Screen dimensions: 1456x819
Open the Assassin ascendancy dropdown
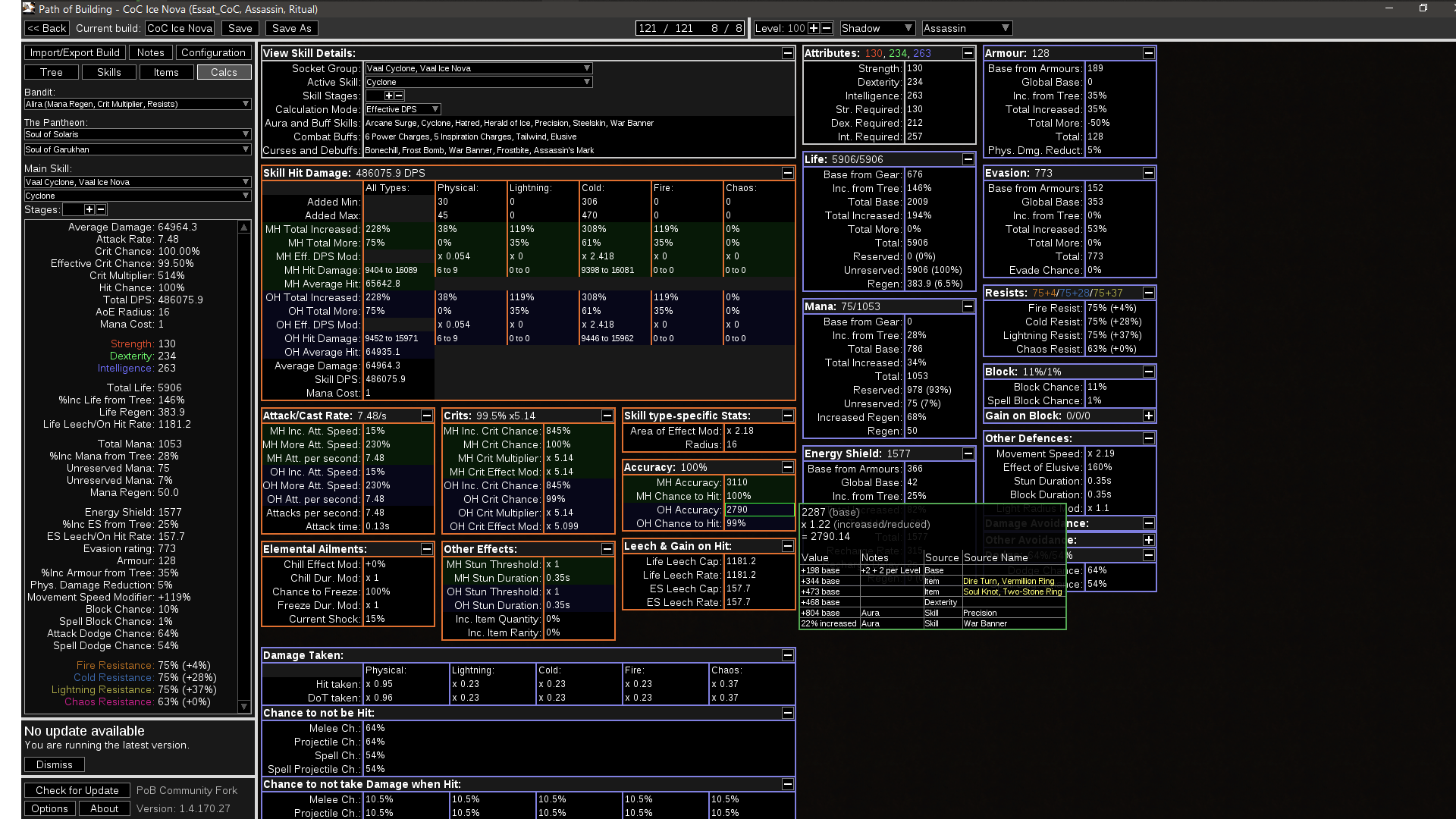pyautogui.click(x=967, y=28)
